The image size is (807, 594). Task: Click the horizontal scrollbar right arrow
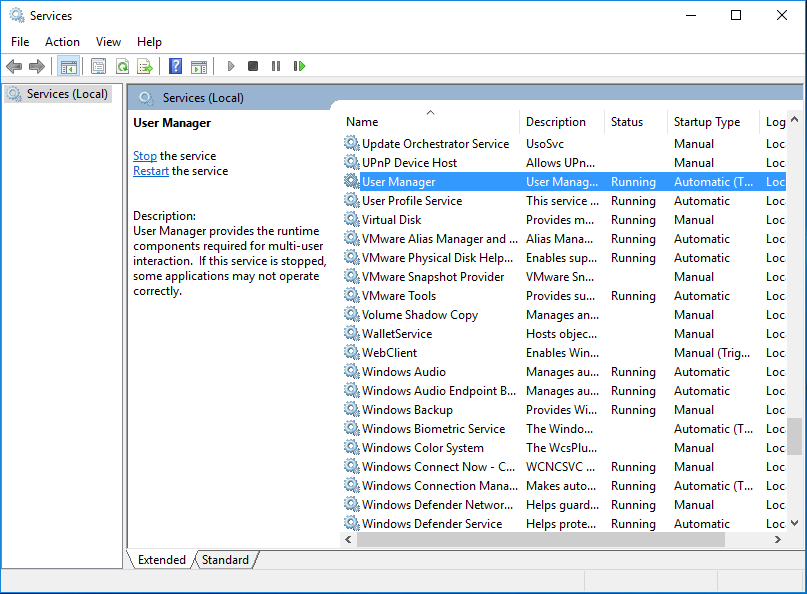[778, 539]
